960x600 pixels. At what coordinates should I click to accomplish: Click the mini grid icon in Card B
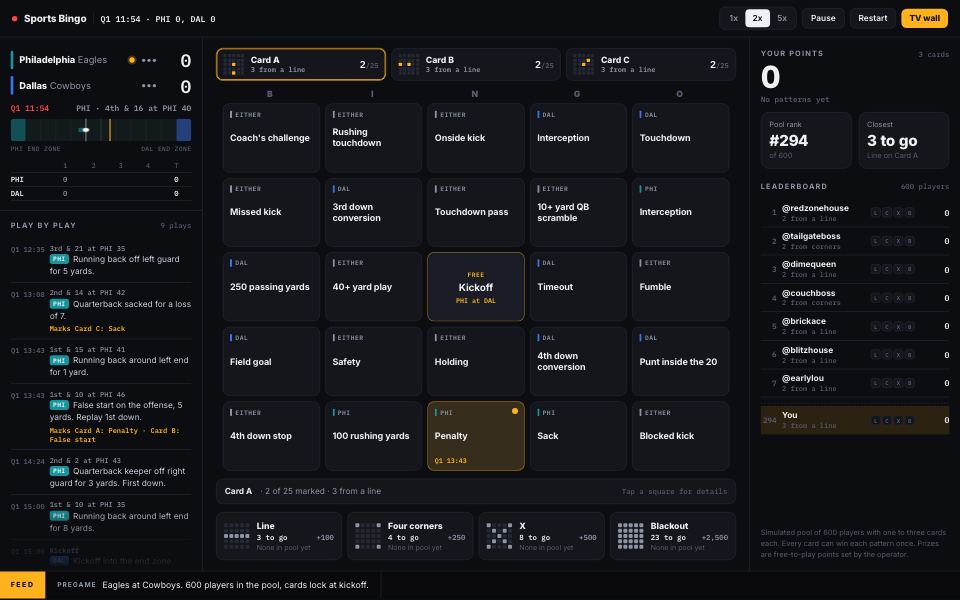(408, 64)
